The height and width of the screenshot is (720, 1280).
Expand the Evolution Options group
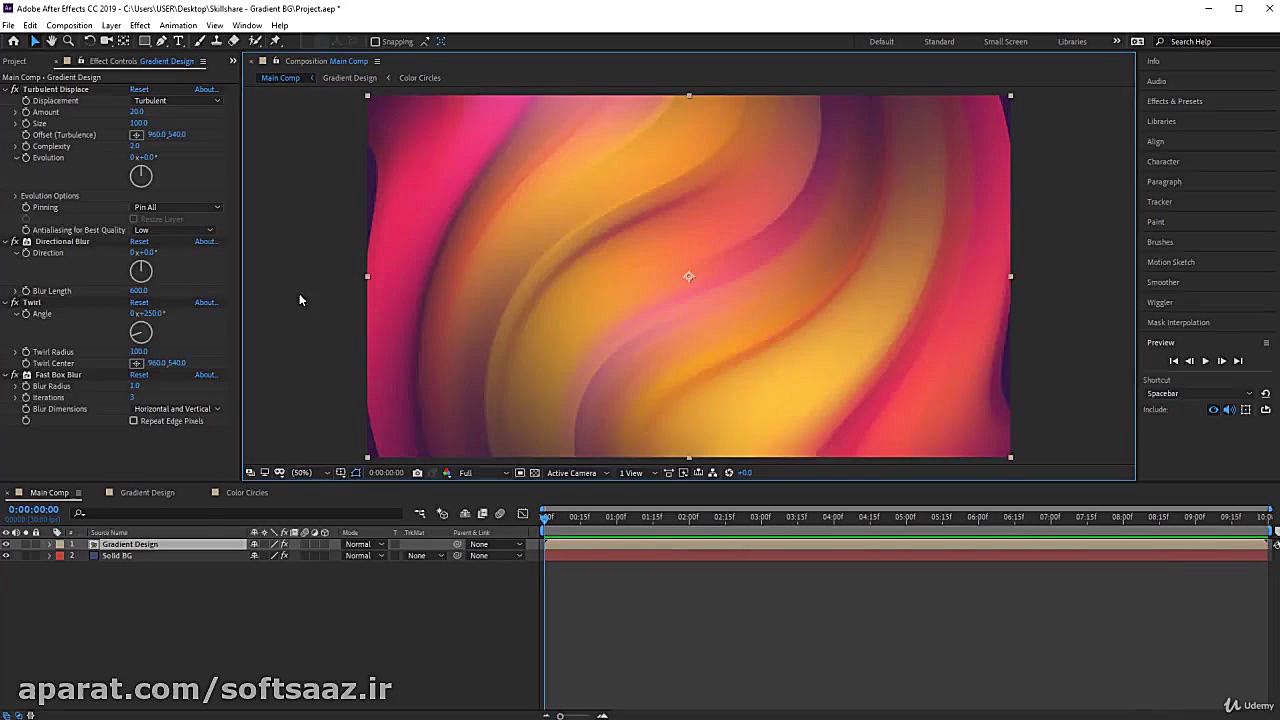(x=15, y=196)
